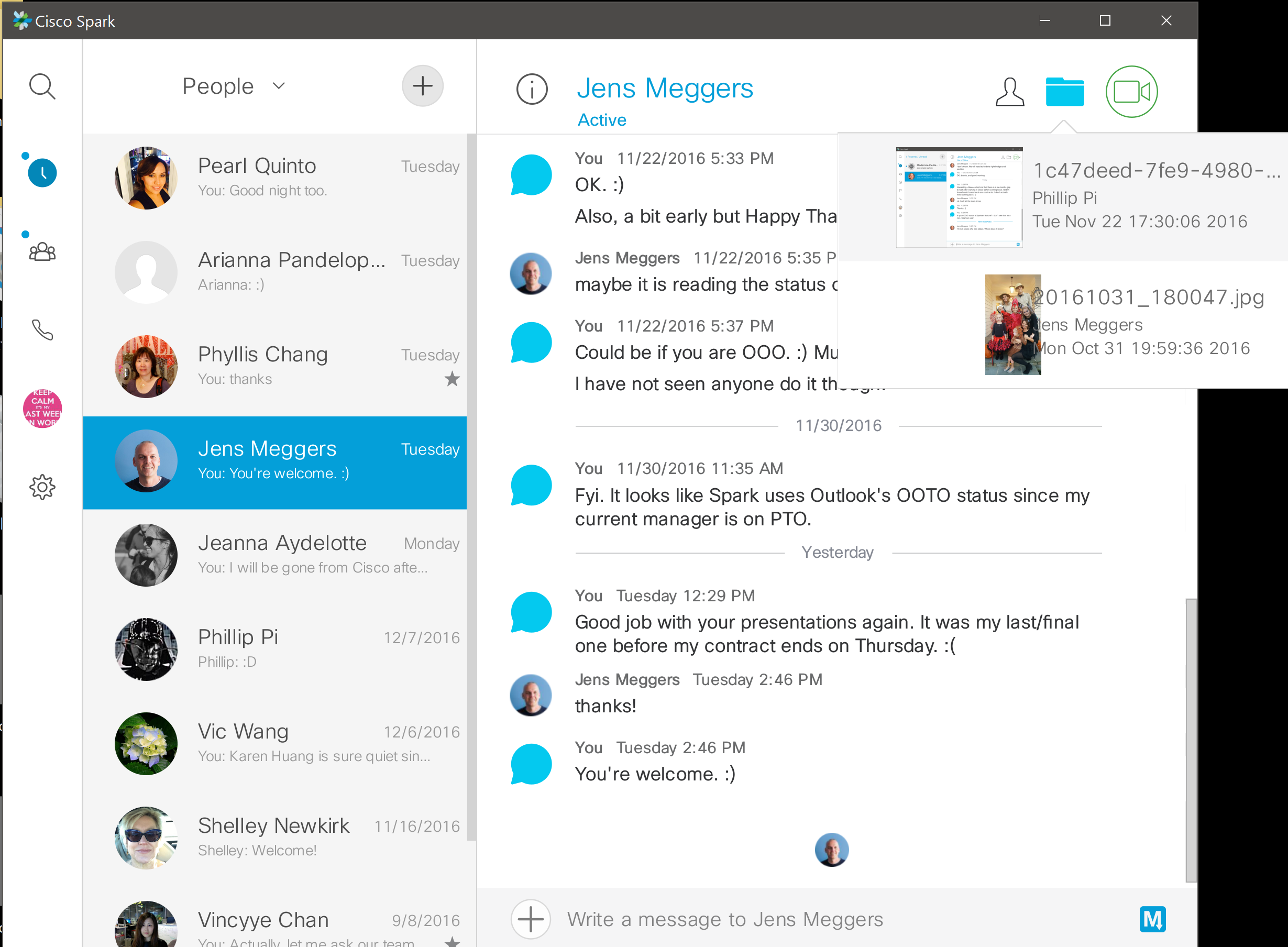1288x947 pixels.
Task: Click the blue files folder icon
Action: (1064, 92)
